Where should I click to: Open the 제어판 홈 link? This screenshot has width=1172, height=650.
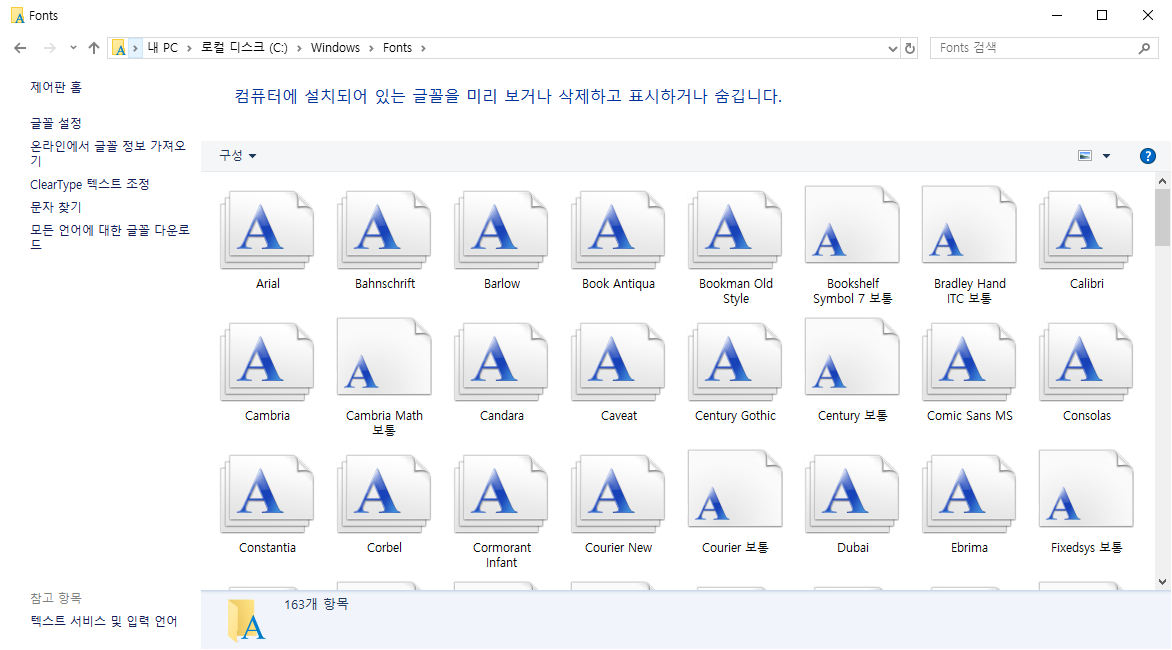56,87
